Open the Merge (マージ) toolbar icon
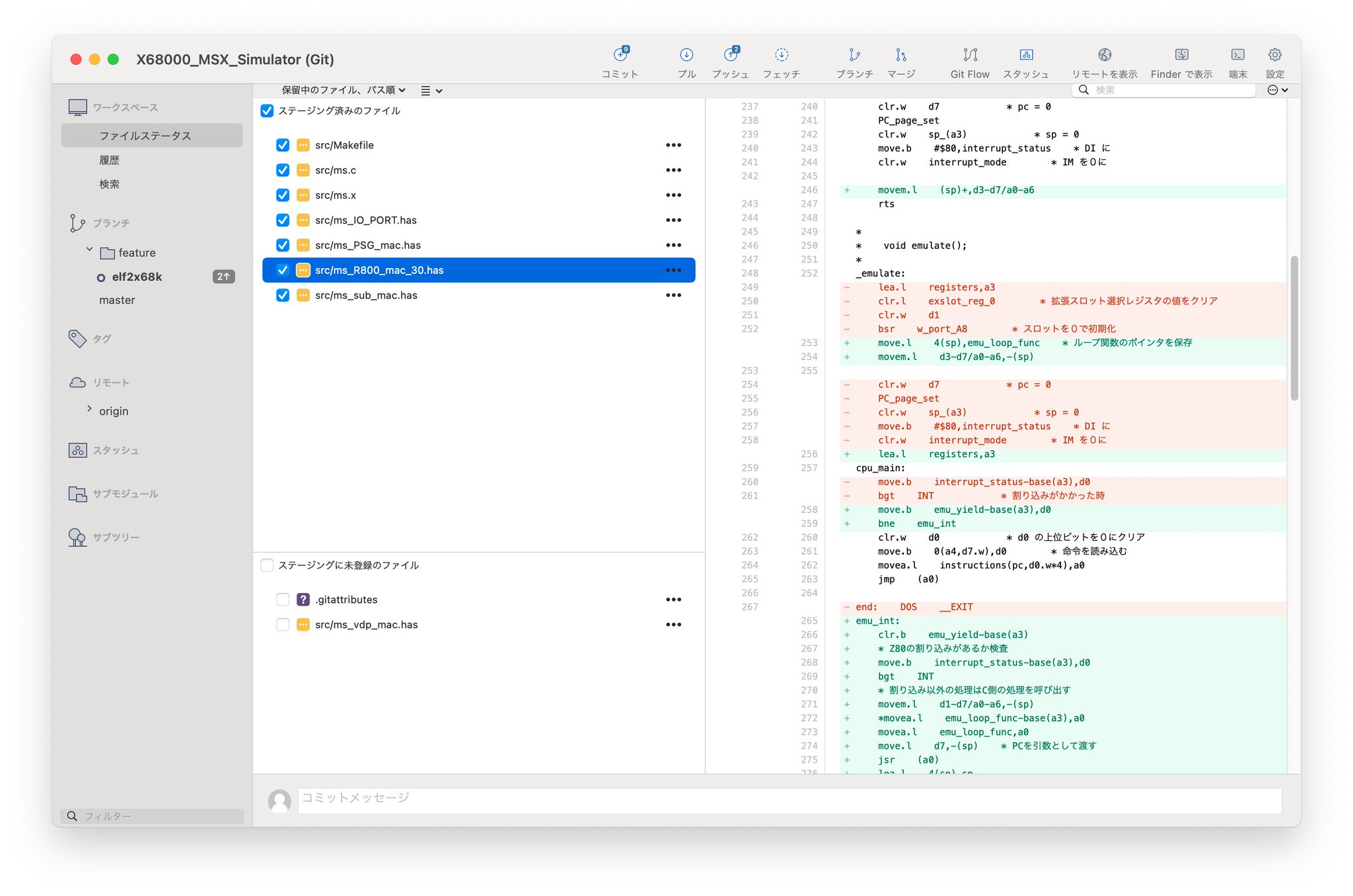Viewport: 1353px width, 896px height. click(901, 55)
